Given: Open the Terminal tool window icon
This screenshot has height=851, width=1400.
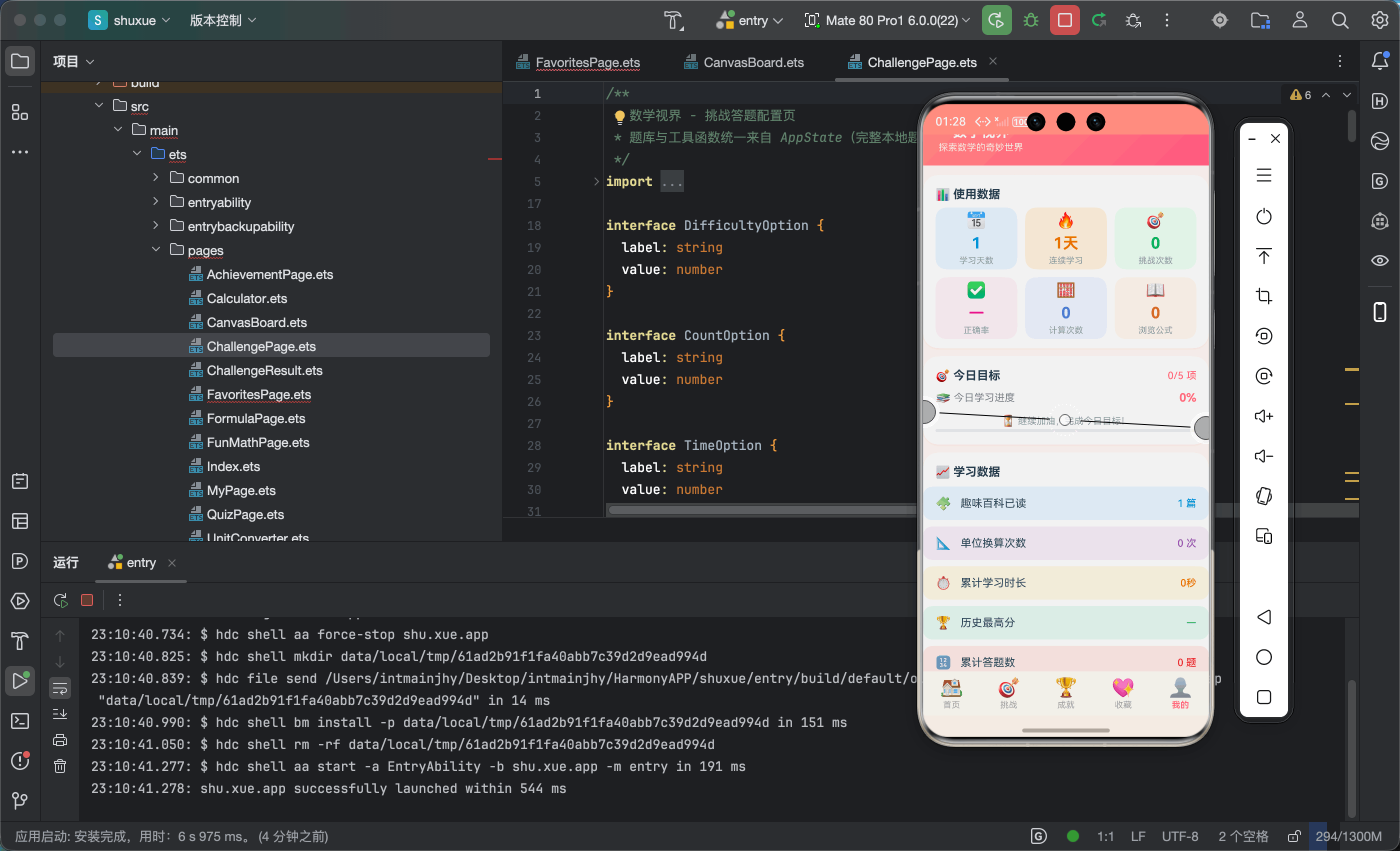Looking at the screenshot, I should click(x=20, y=720).
